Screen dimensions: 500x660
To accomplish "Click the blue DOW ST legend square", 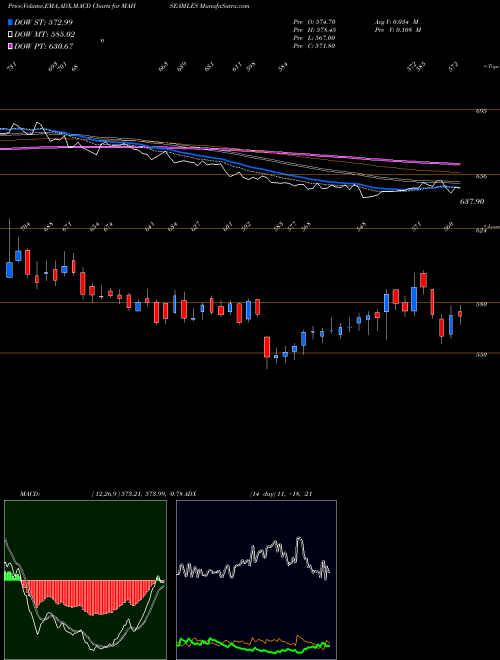I will coord(10,22).
